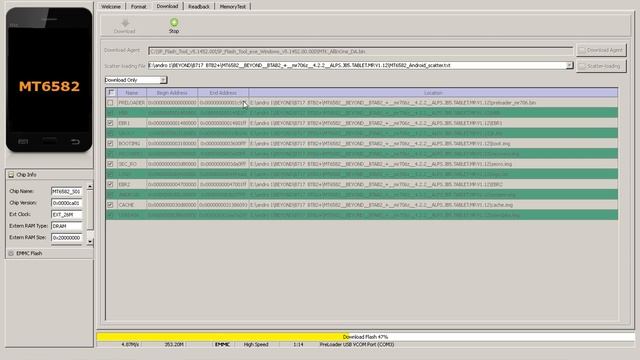Click the elapsed time 1:14 in status bar
This screenshot has width=640, height=360.
point(298,344)
